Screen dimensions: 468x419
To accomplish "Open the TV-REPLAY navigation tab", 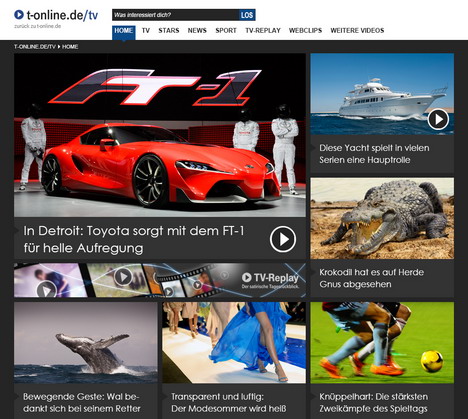I will pyautogui.click(x=263, y=31).
